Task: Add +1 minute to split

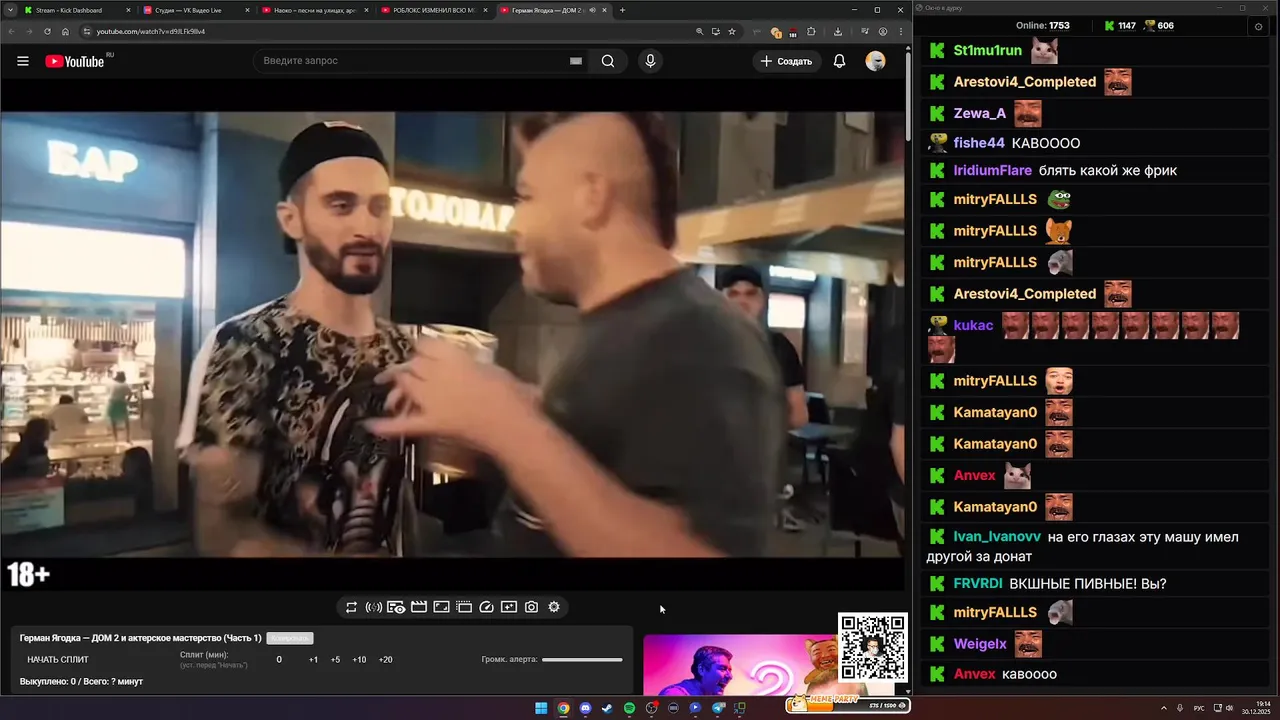Action: pyautogui.click(x=313, y=660)
